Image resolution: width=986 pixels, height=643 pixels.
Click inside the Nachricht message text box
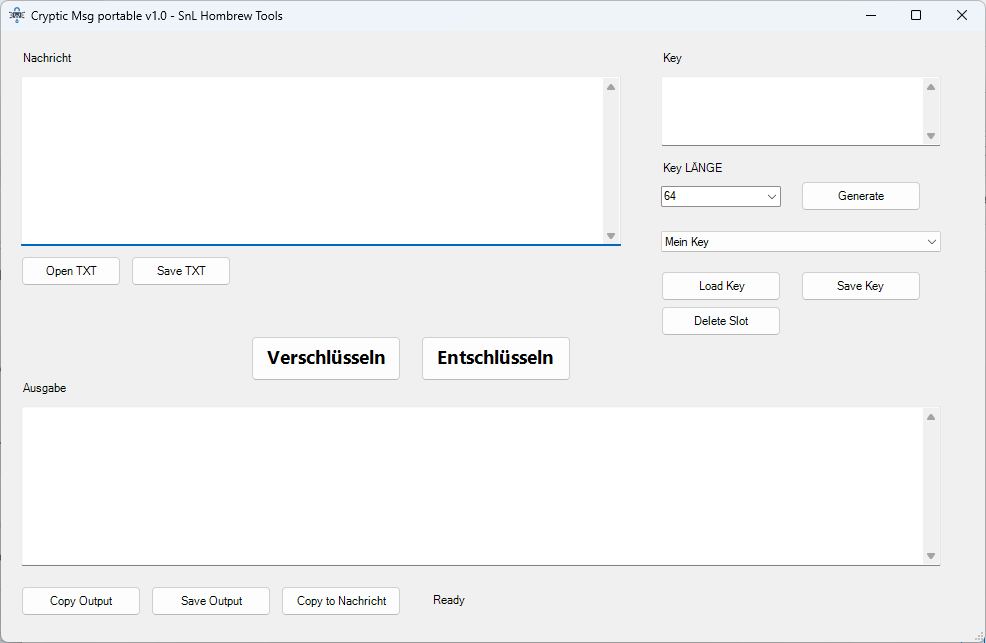(313, 160)
